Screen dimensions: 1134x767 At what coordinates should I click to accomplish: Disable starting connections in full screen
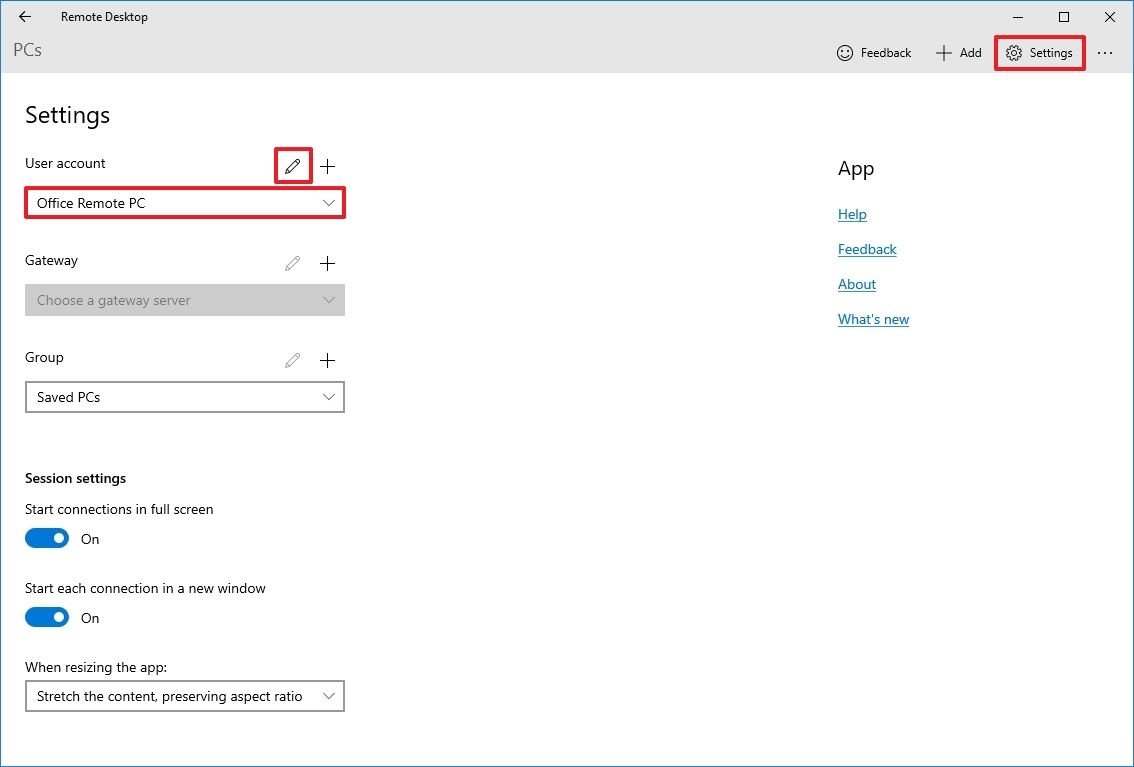pos(46,538)
